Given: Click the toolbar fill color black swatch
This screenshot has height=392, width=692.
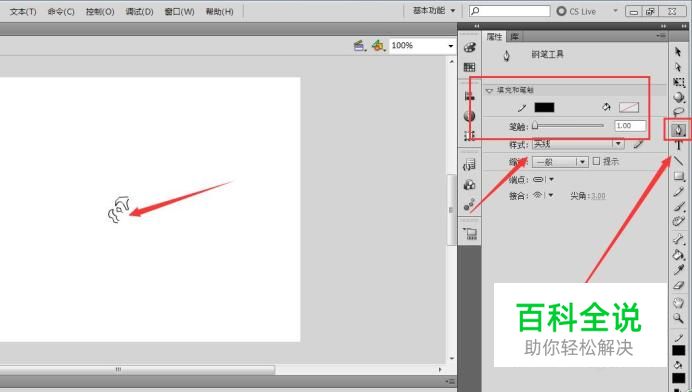Looking at the screenshot, I should tap(679, 378).
